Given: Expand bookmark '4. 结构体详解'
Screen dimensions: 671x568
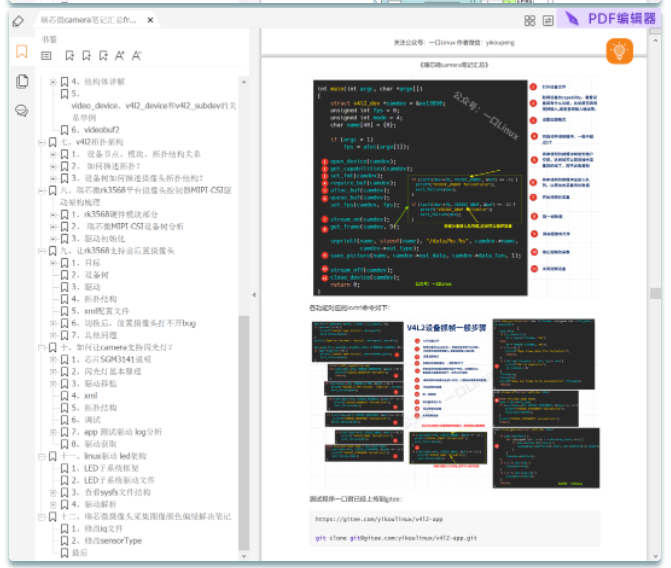Looking at the screenshot, I should point(53,81).
